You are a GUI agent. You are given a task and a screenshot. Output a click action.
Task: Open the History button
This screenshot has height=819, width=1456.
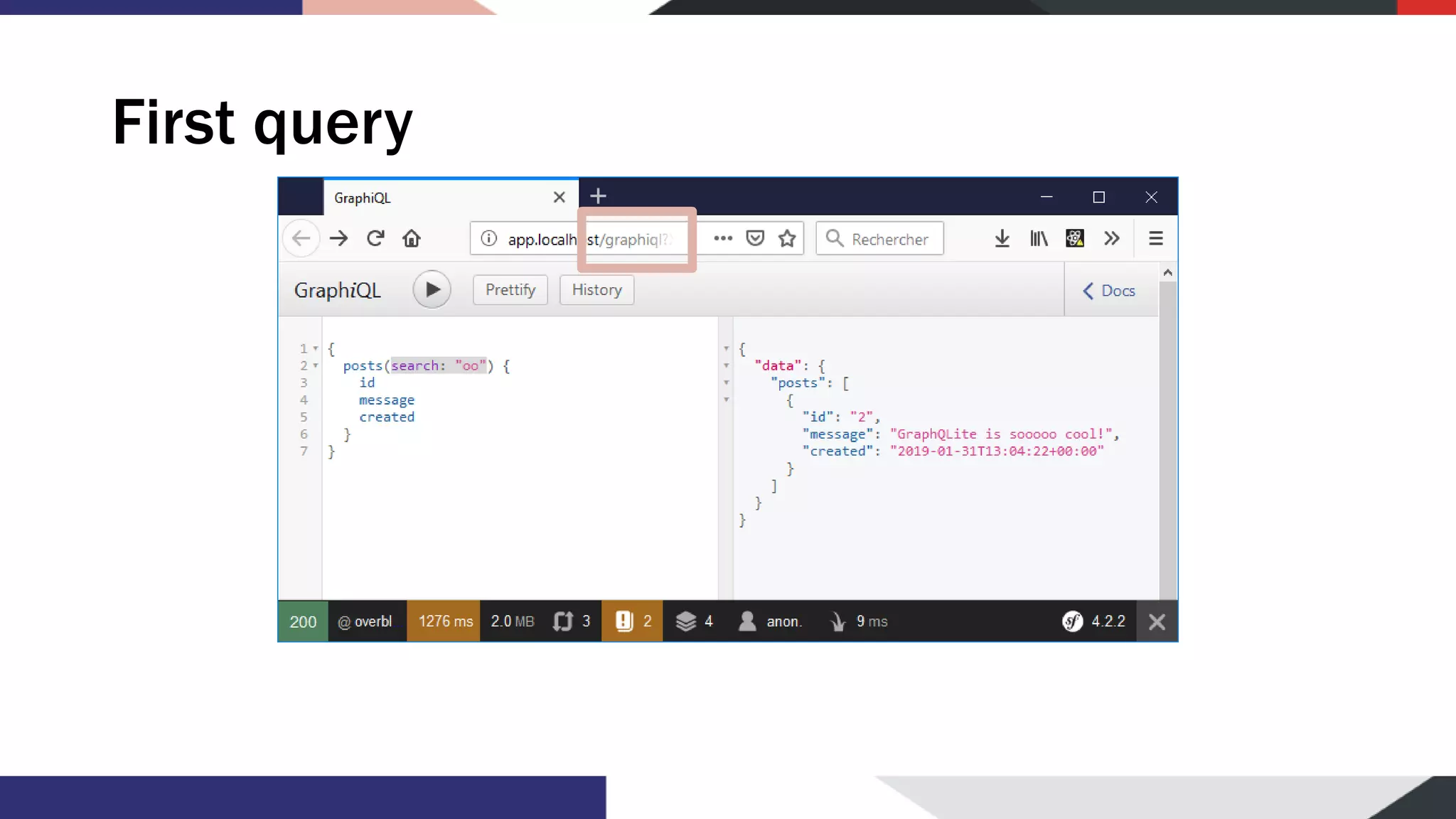(596, 289)
